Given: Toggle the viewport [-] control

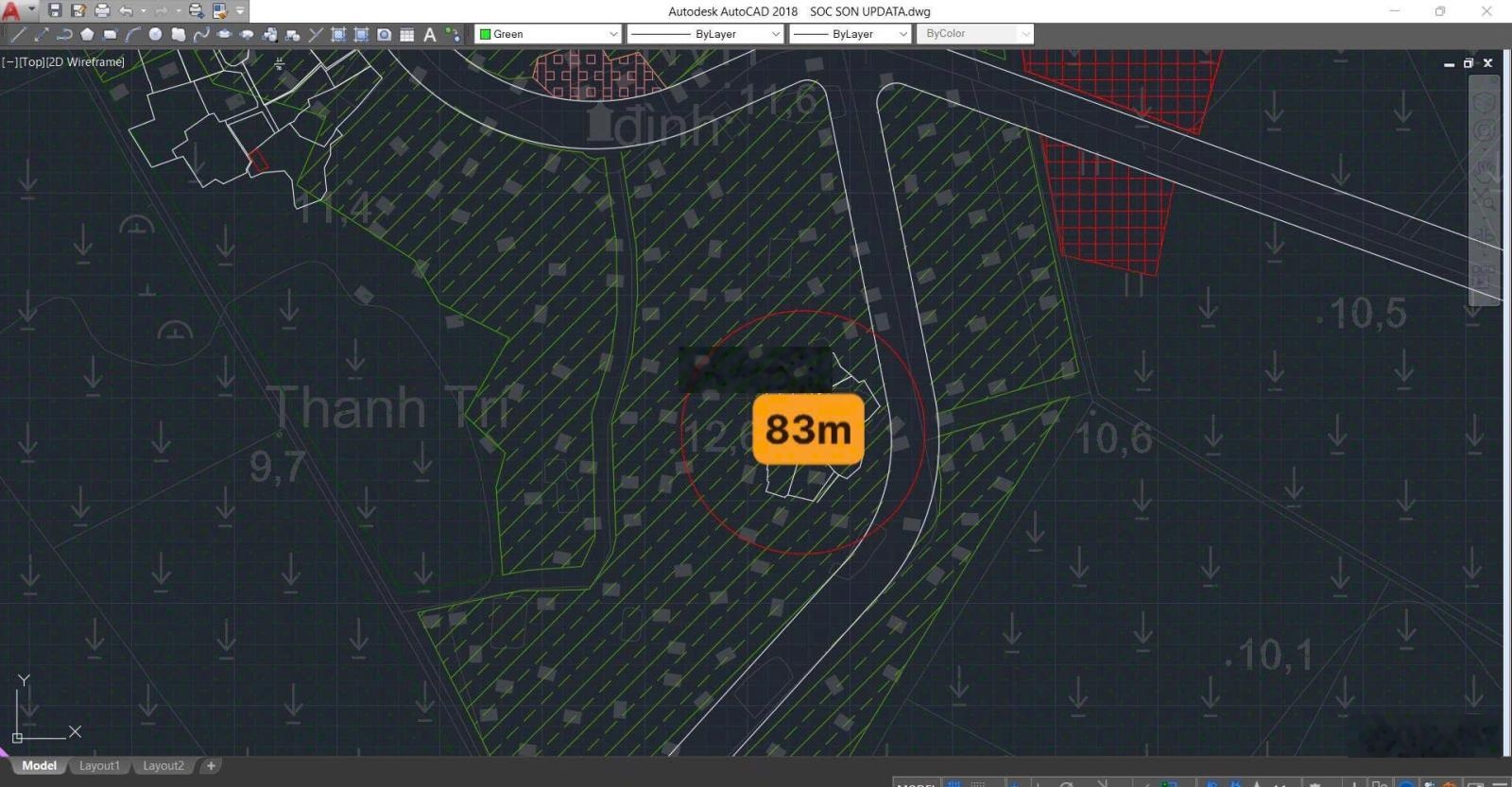Looking at the screenshot, I should click(9, 62).
